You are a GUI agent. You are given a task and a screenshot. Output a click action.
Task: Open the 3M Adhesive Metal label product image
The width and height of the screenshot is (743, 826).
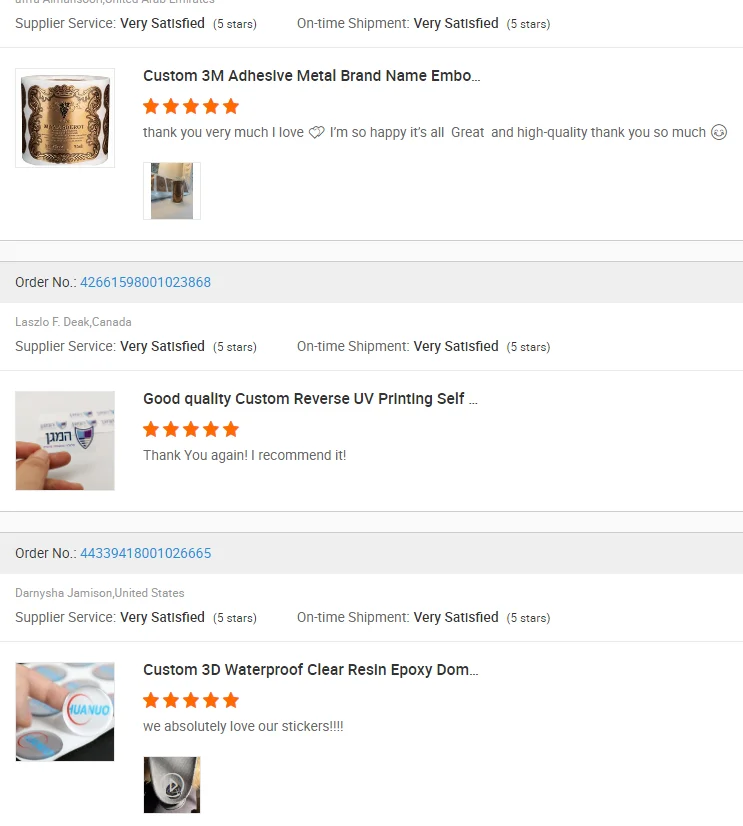tap(65, 117)
